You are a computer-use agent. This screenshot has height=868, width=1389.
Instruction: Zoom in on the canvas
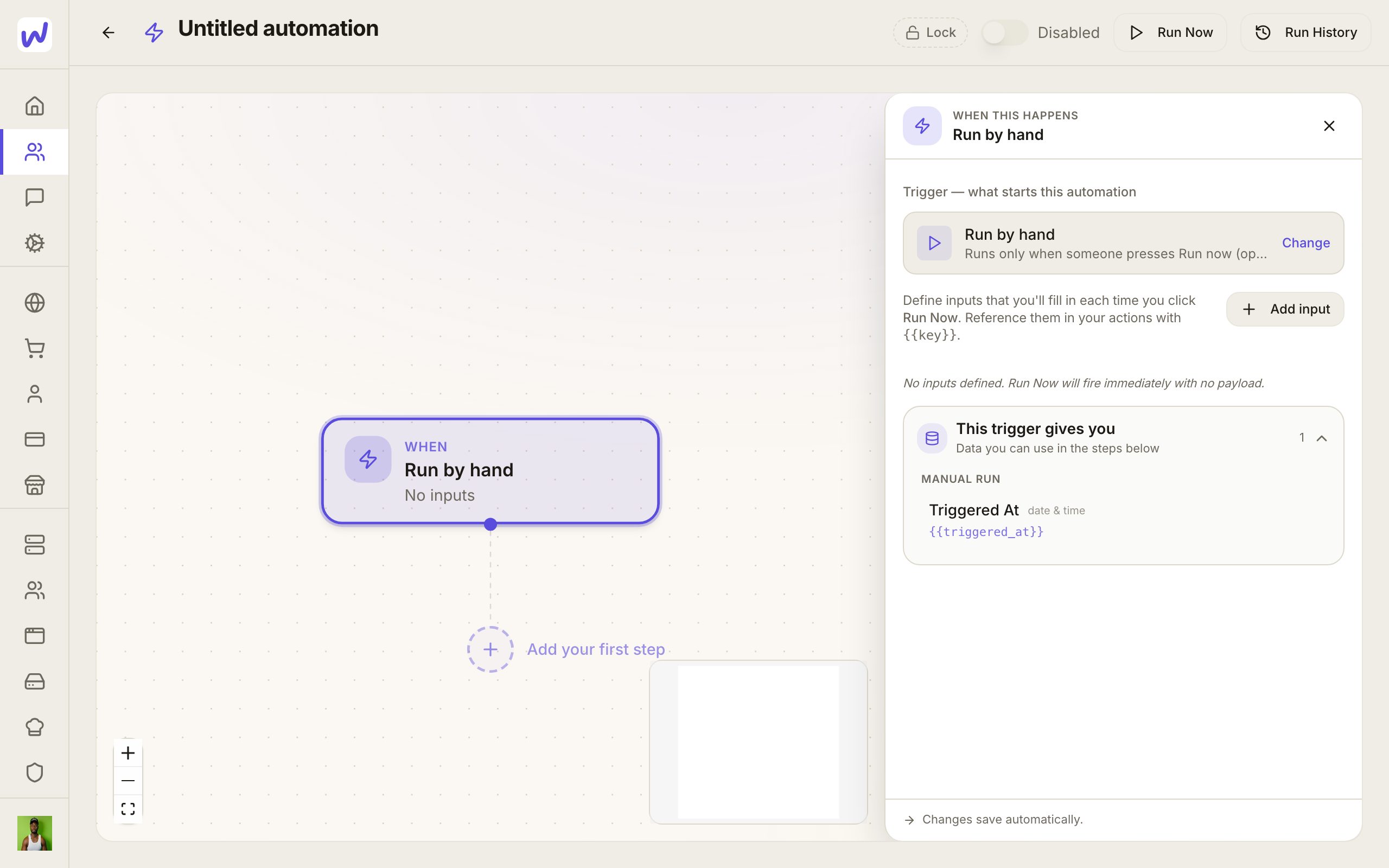128,752
